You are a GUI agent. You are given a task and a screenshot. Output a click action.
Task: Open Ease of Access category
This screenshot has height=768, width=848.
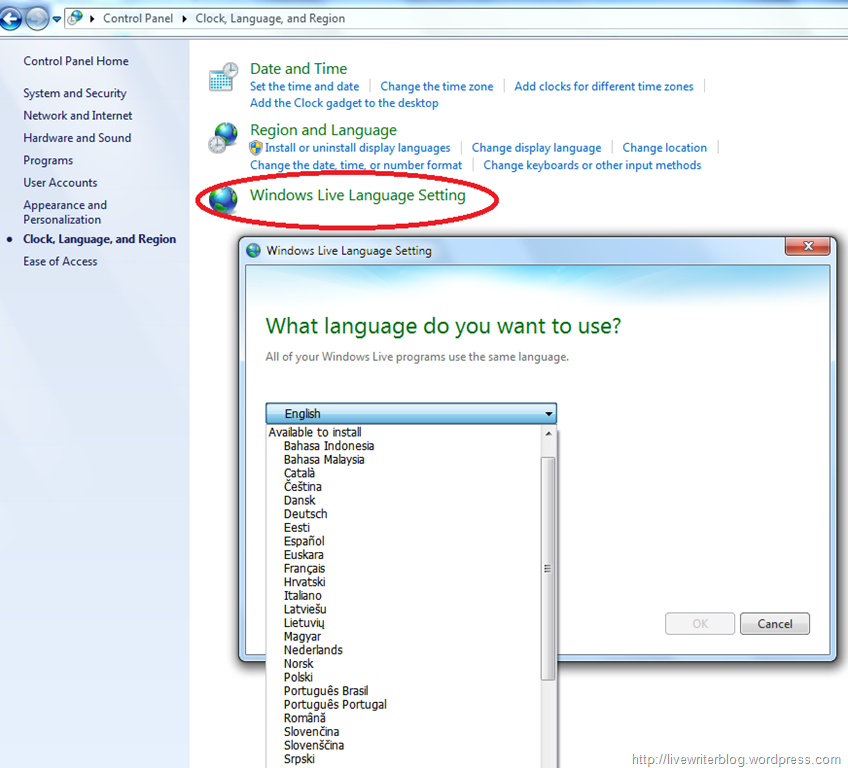coord(60,261)
